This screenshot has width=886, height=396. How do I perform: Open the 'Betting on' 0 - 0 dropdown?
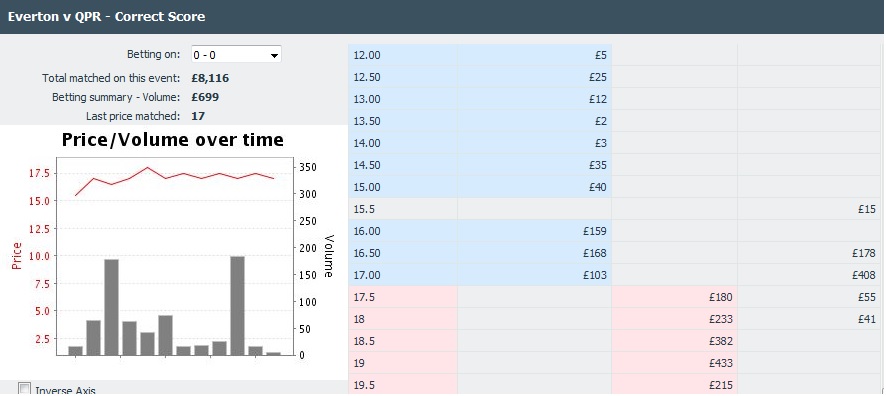[x=236, y=55]
